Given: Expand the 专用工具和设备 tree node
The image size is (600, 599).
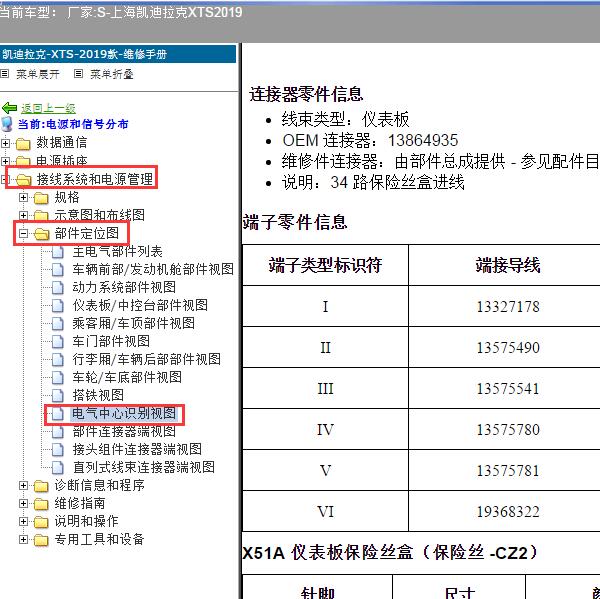Looking at the screenshot, I should (x=23, y=540).
